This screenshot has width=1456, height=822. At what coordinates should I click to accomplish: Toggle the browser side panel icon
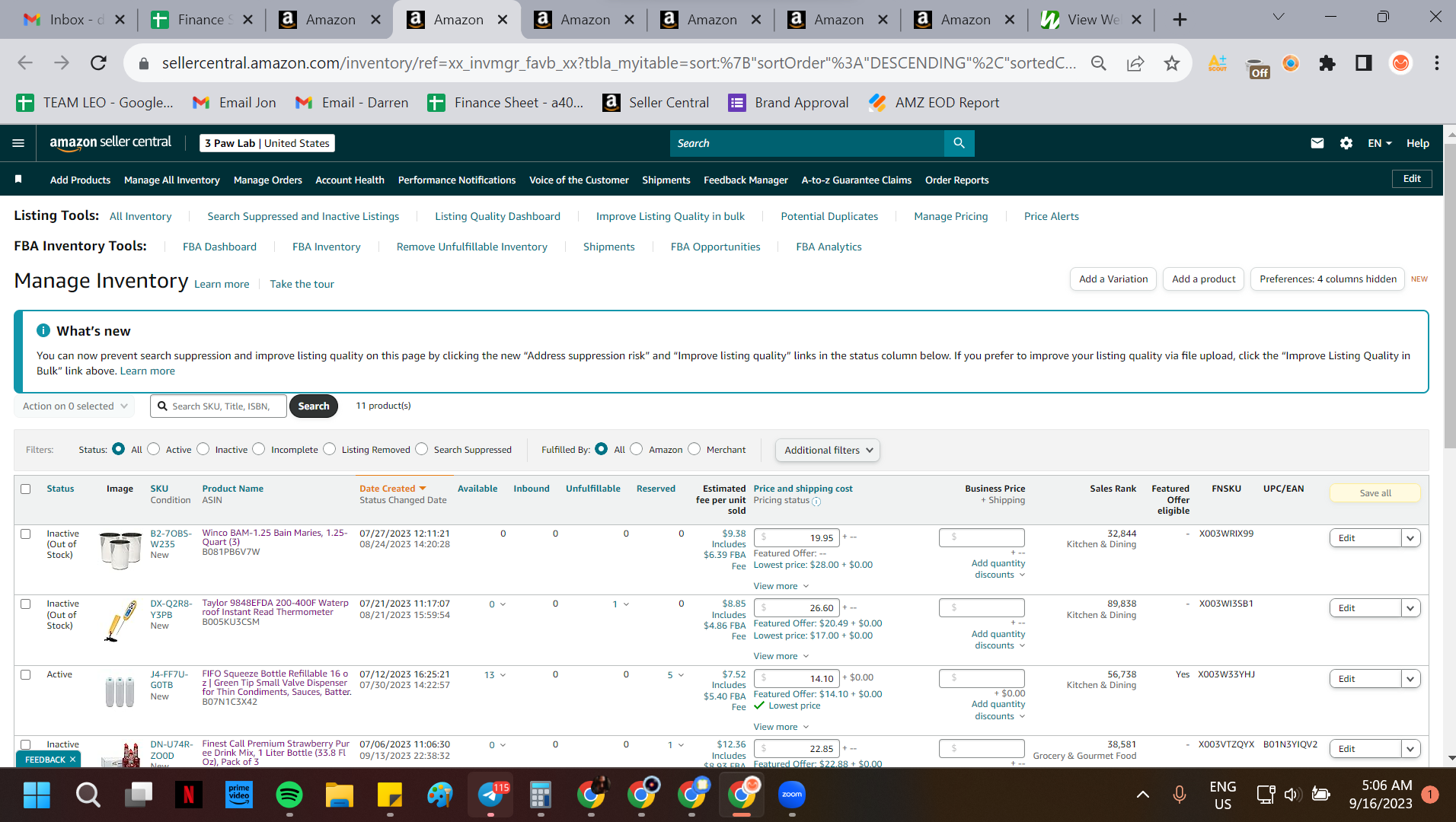pyautogui.click(x=1364, y=63)
